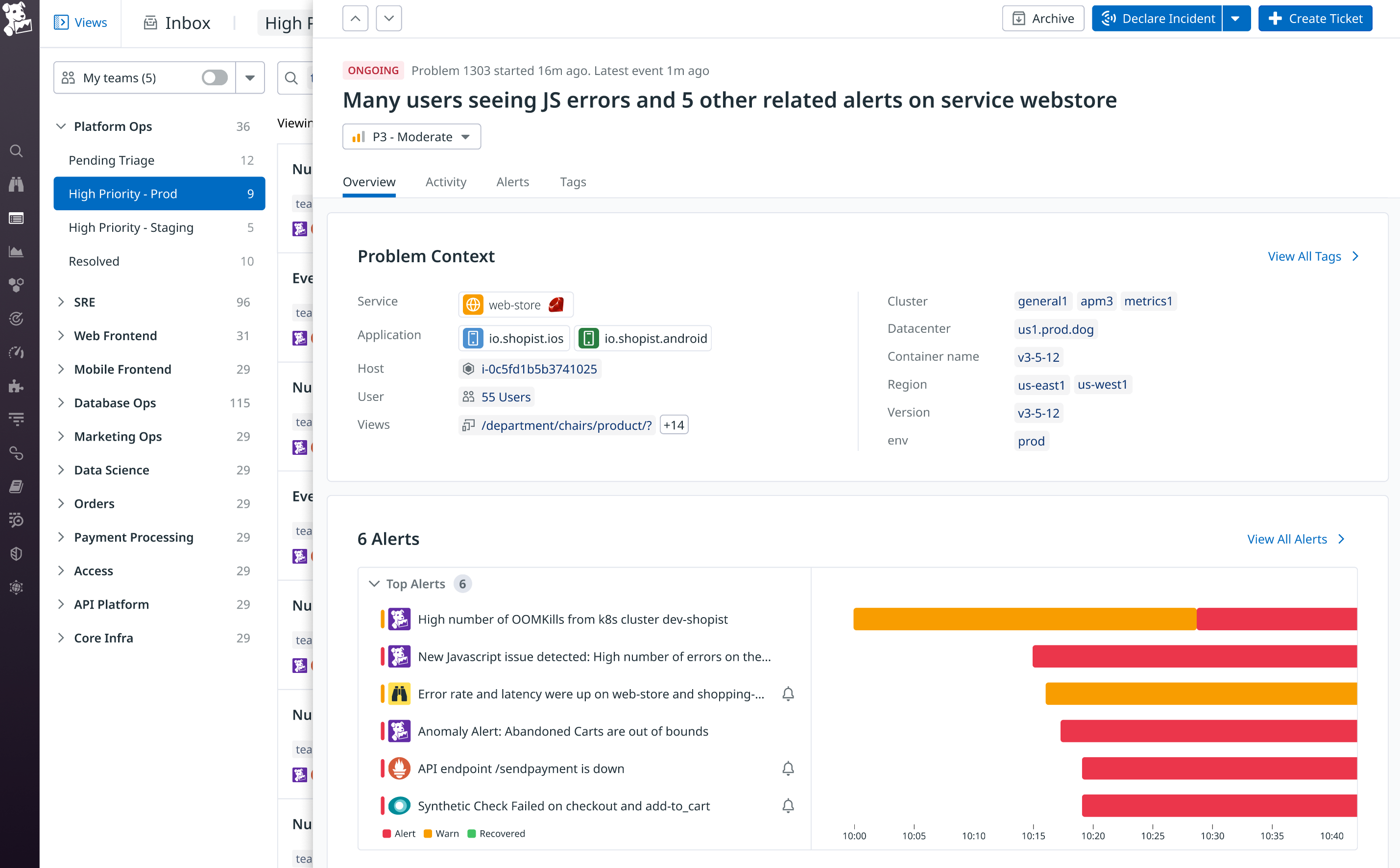This screenshot has height=868, width=1400.
Task: Click the Create Ticket button
Action: pyautogui.click(x=1315, y=18)
